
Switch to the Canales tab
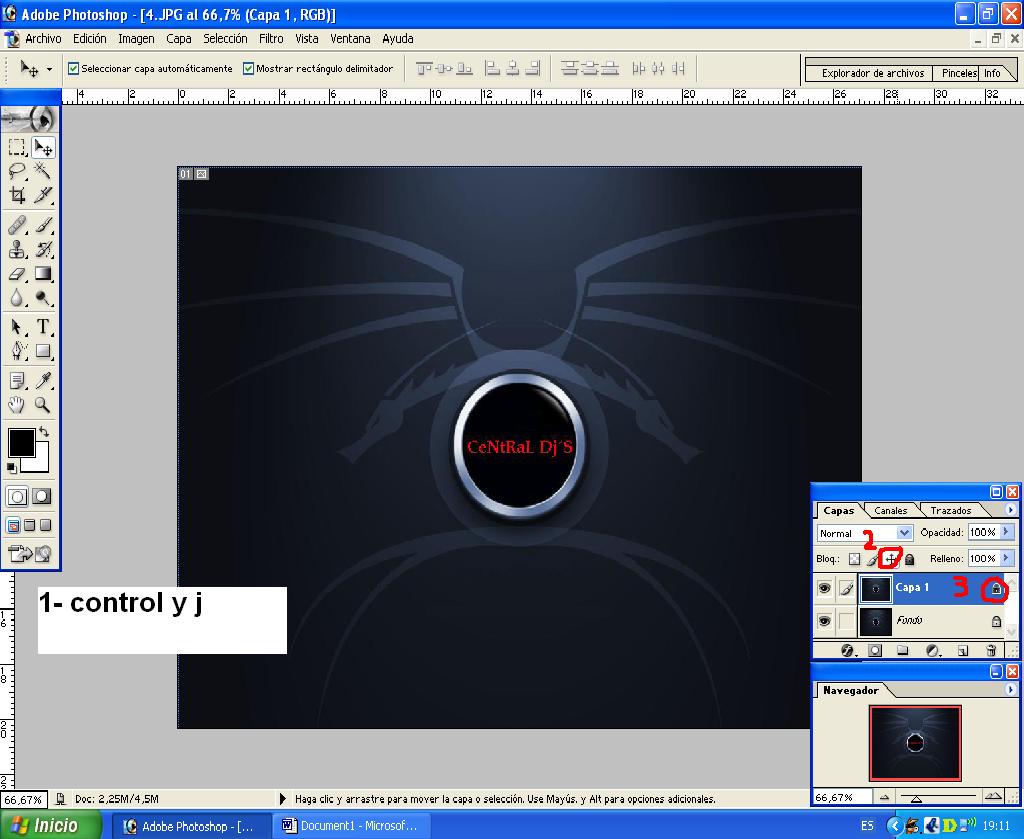[x=890, y=511]
